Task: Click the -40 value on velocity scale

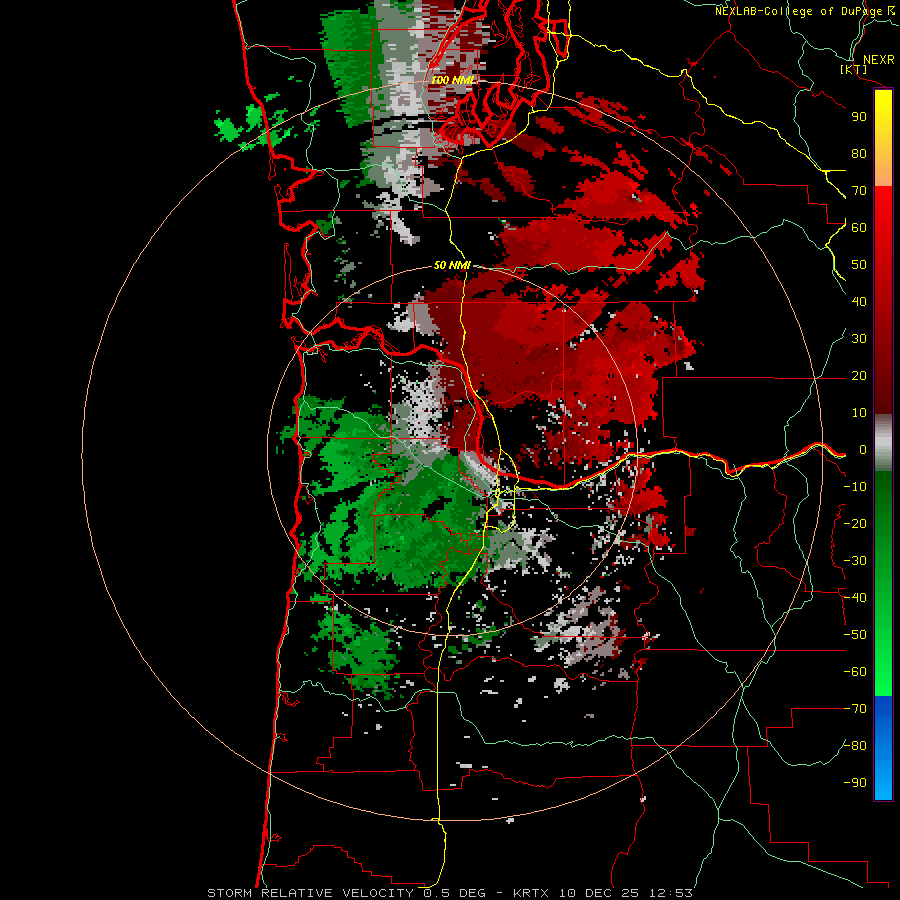Action: (855, 598)
